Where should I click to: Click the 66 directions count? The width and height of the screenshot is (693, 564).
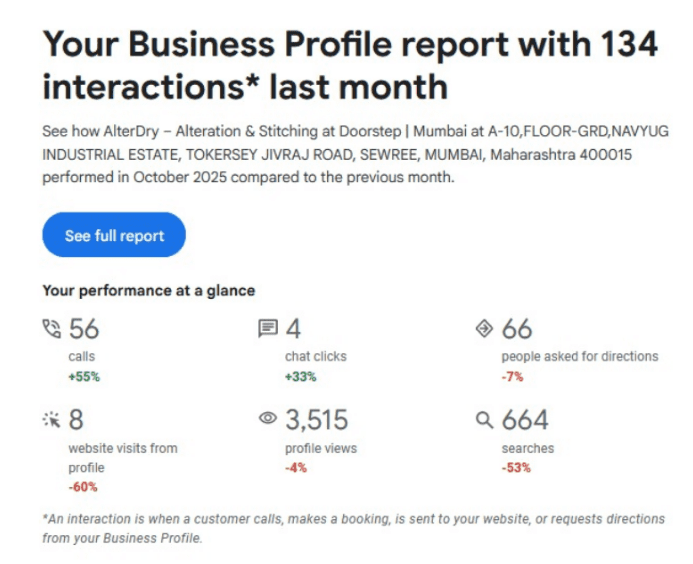point(517,328)
